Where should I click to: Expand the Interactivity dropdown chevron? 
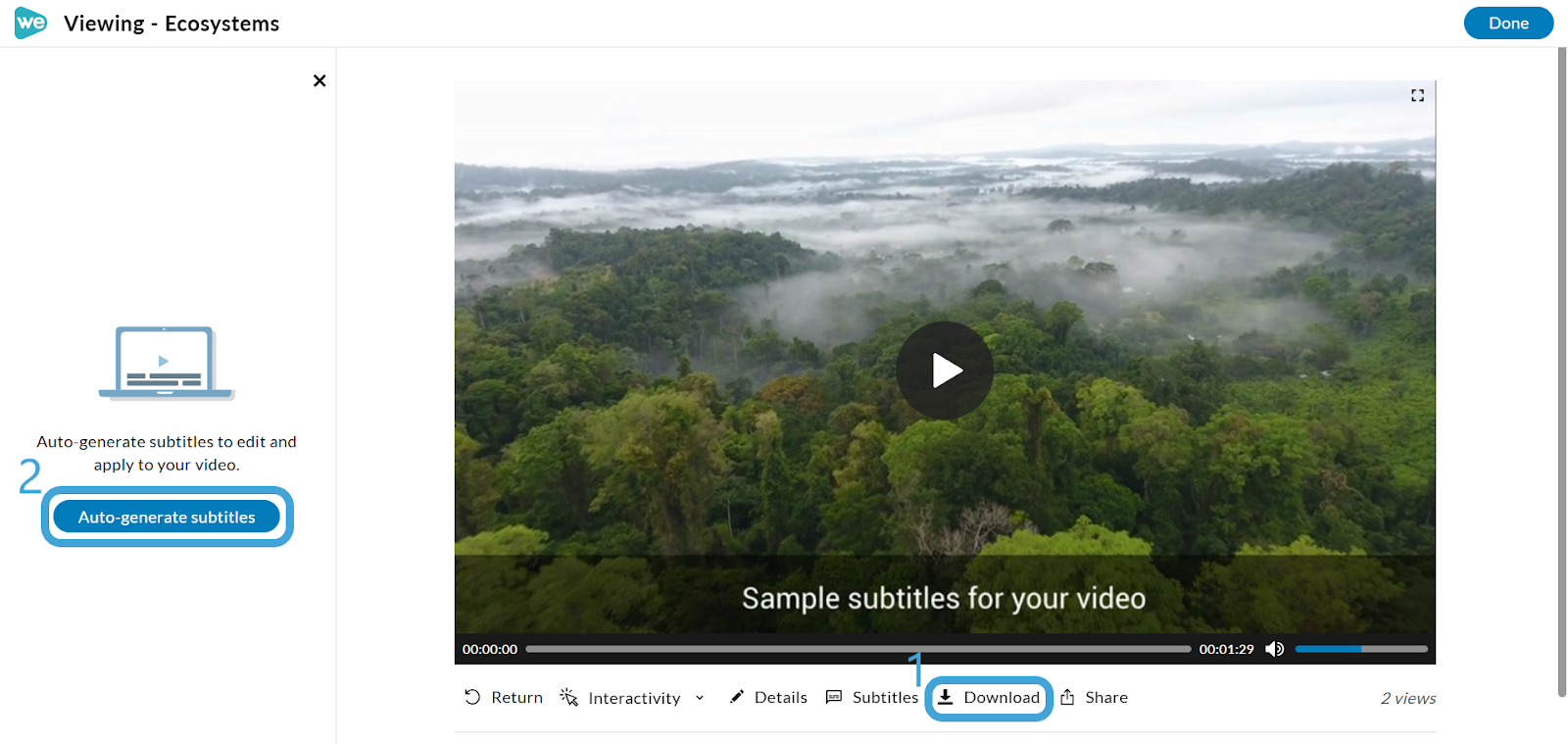[700, 698]
